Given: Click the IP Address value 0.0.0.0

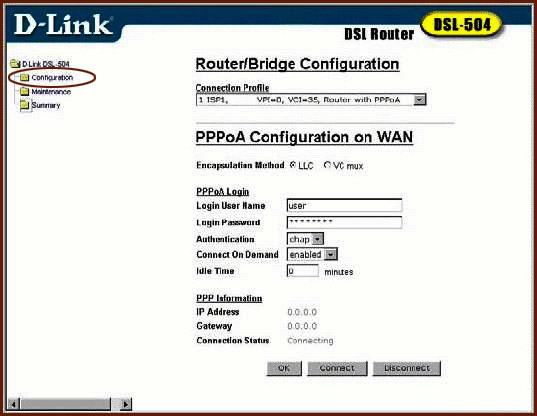Looking at the screenshot, I should pos(302,312).
